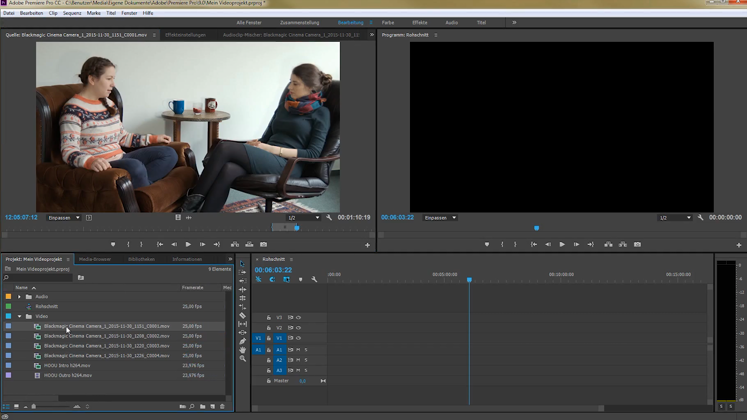
Task: Select the Pen tool in the tools panel
Action: click(242, 341)
